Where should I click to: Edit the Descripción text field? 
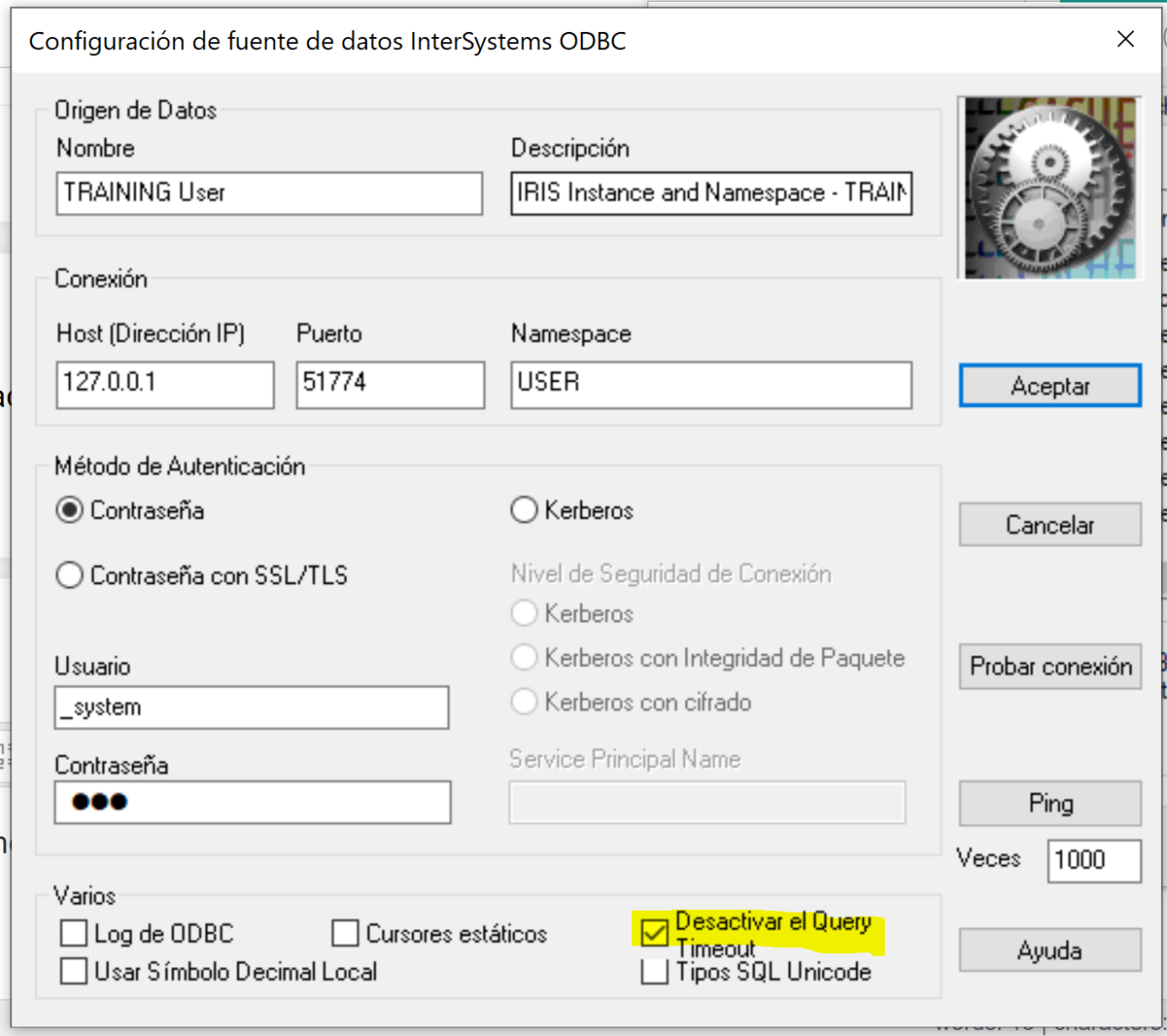tap(710, 193)
